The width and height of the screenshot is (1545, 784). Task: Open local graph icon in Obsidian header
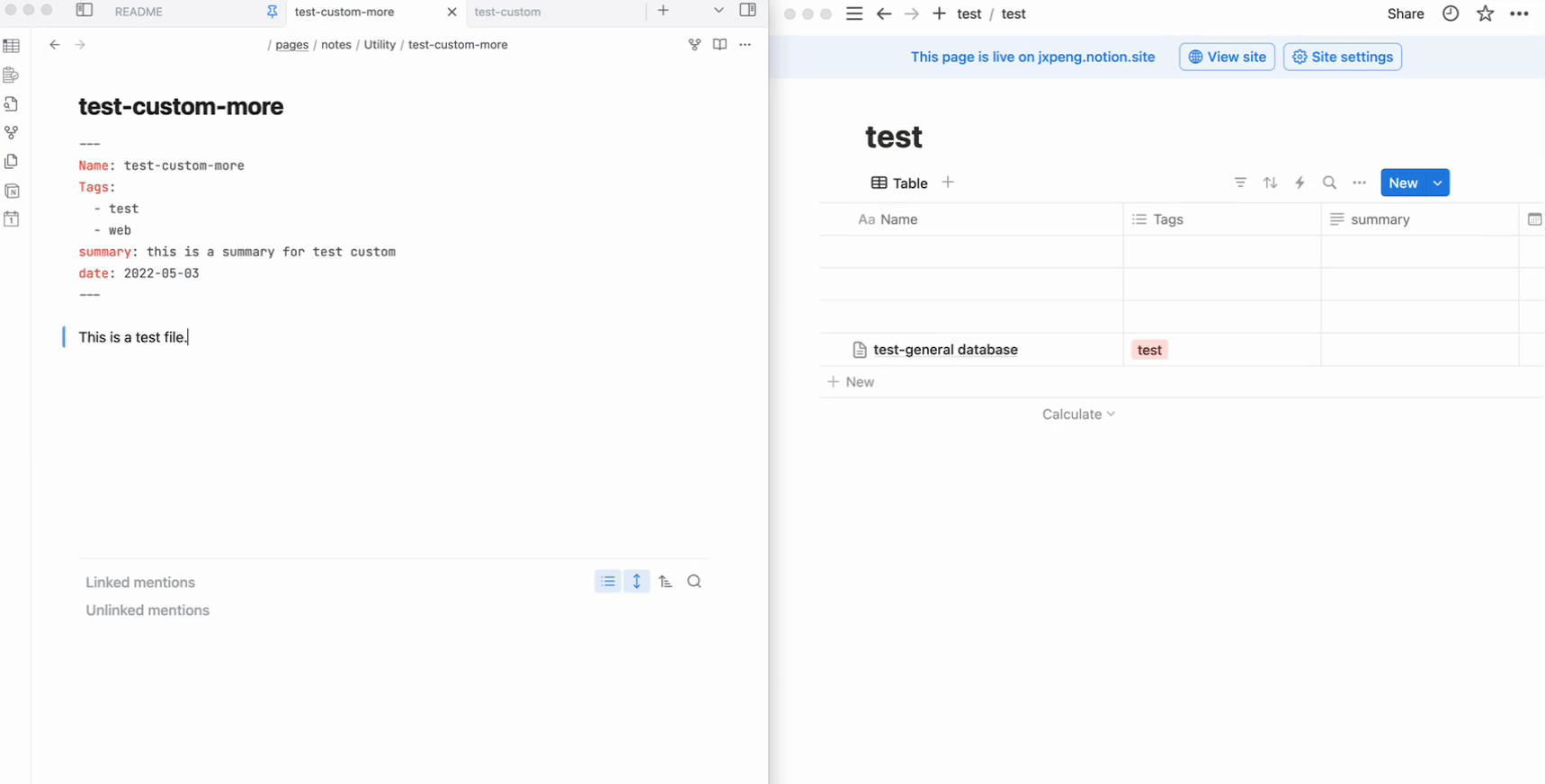point(694,44)
